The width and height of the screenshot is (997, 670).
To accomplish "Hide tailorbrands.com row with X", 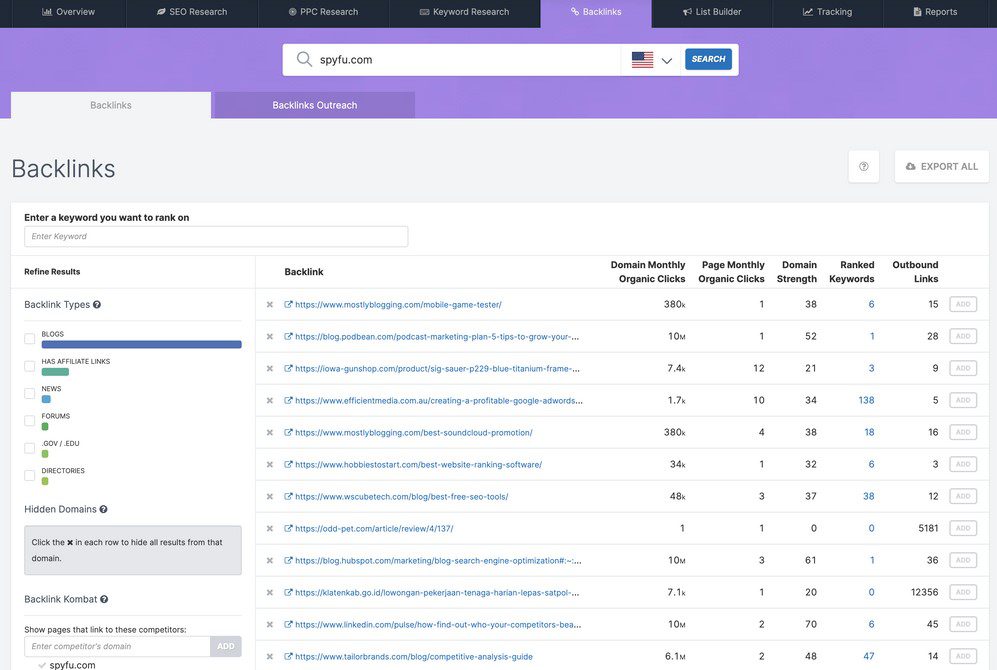I will pyautogui.click(x=270, y=657).
